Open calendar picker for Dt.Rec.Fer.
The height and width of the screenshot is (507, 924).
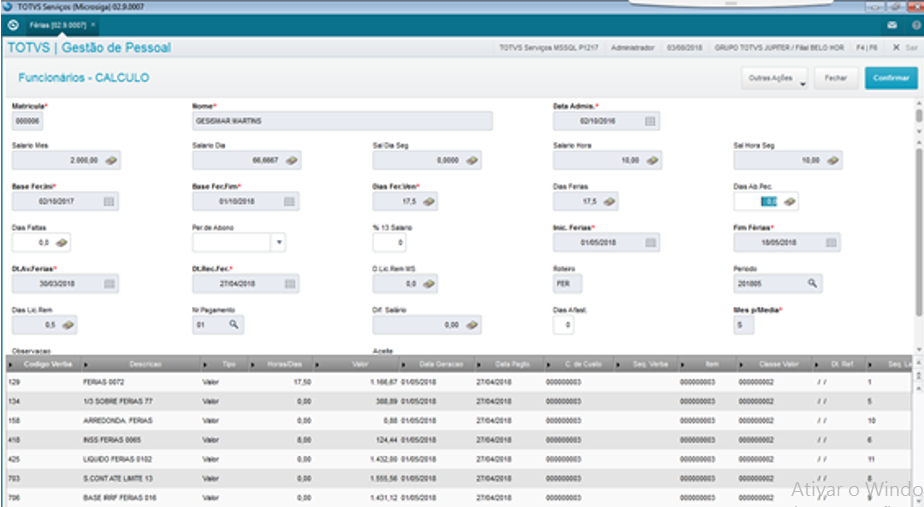(x=289, y=284)
